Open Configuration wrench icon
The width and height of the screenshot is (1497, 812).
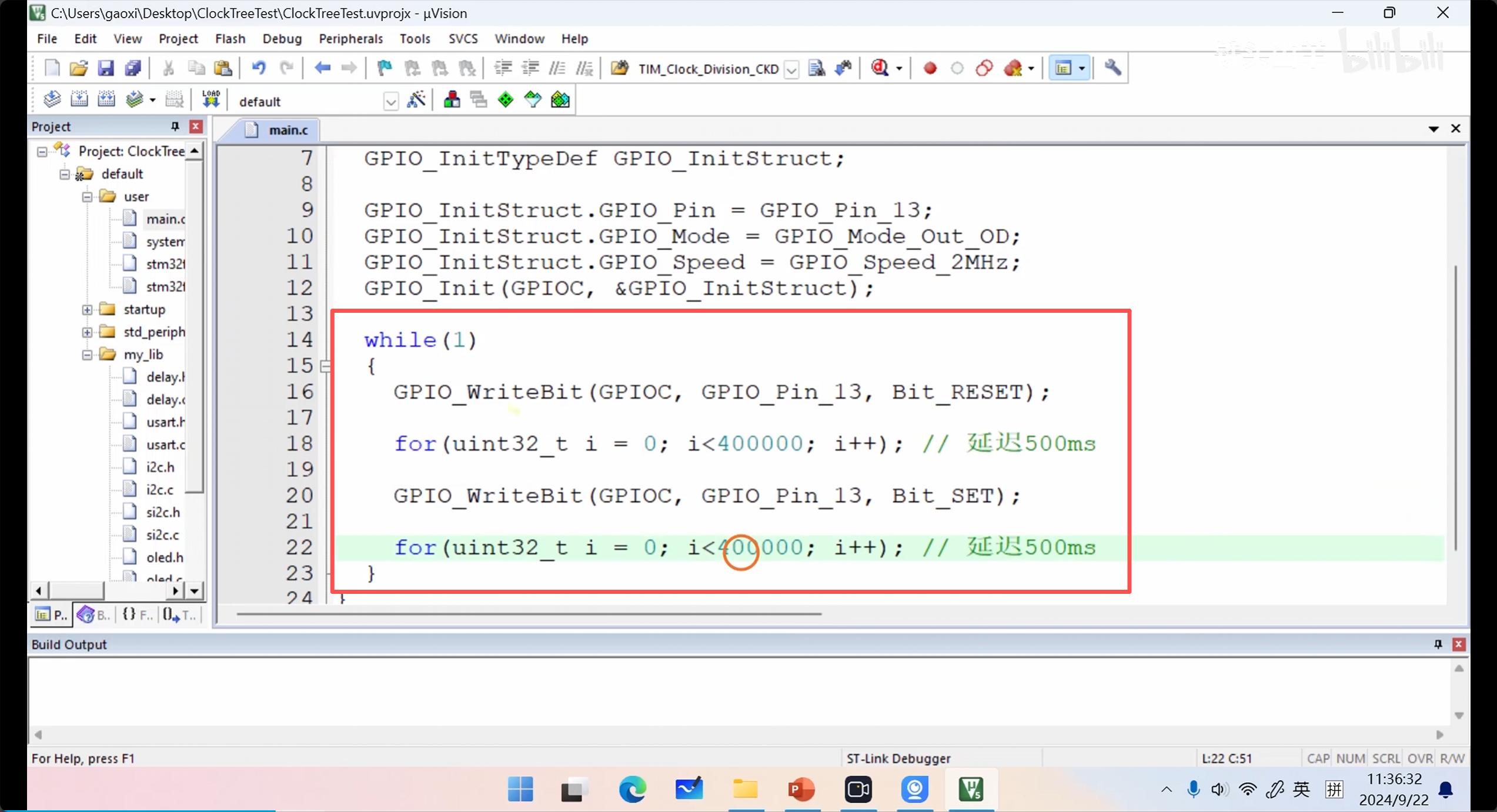coord(1112,68)
